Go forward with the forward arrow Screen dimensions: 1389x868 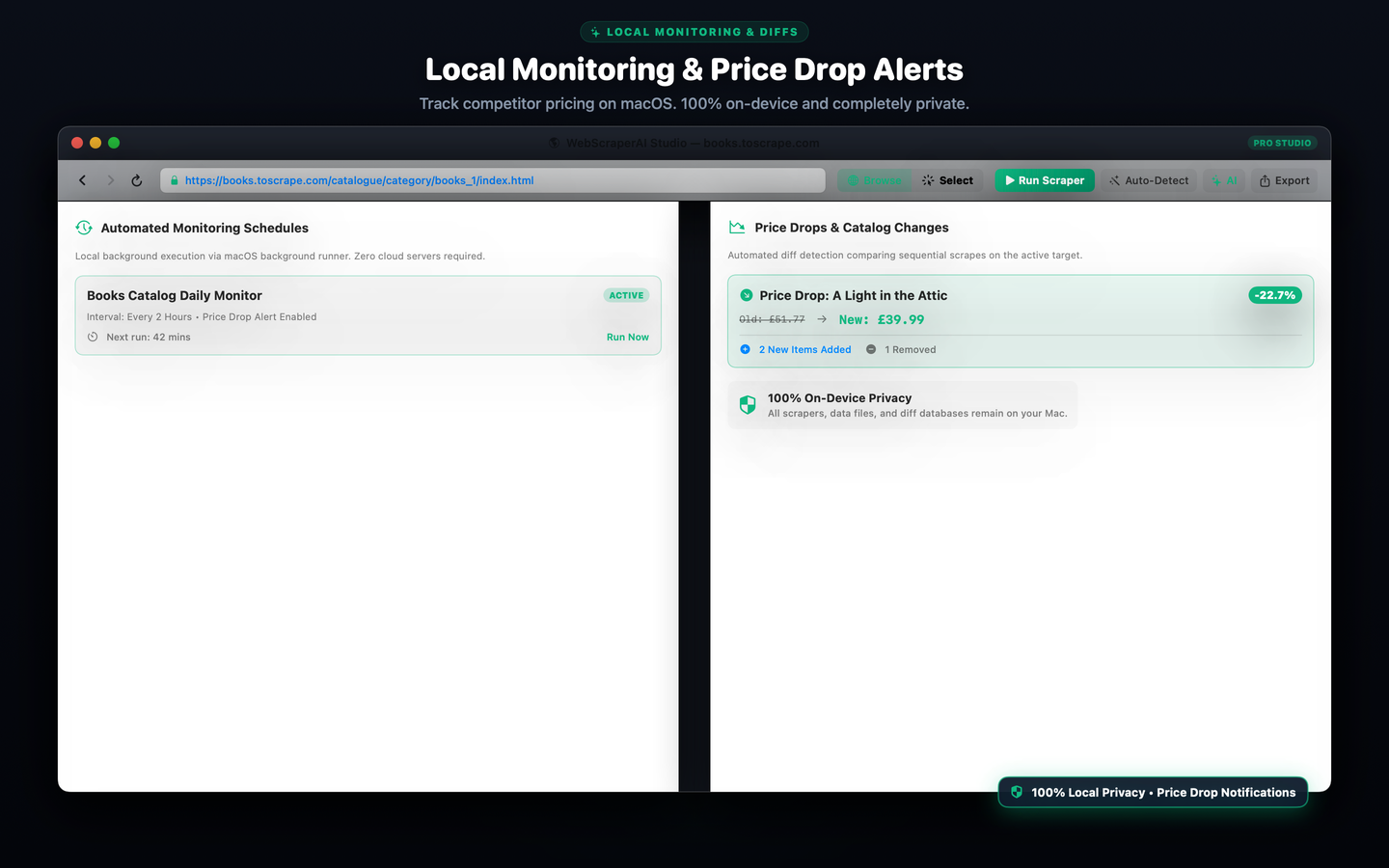(x=110, y=180)
